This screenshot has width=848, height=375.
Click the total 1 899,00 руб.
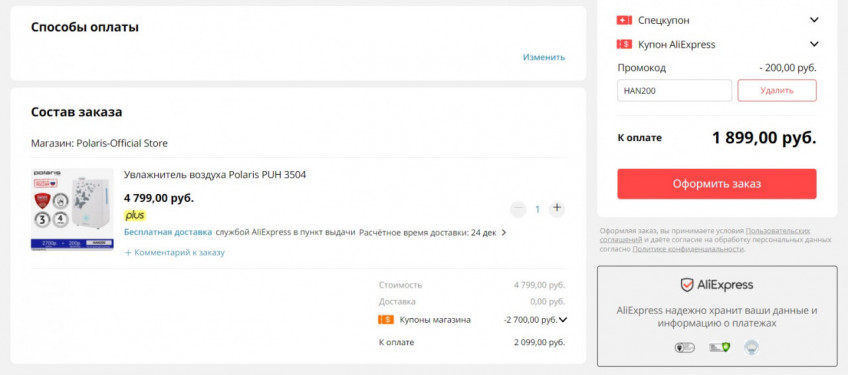[x=764, y=138]
